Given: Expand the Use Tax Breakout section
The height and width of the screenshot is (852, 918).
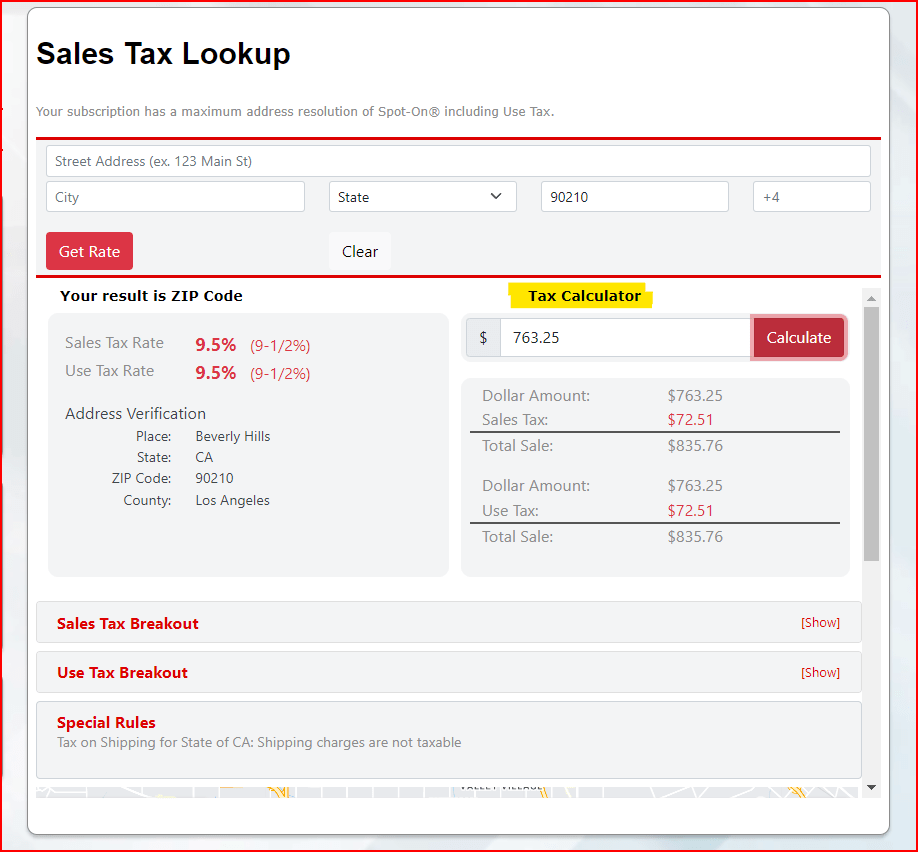Looking at the screenshot, I should [x=120, y=672].
